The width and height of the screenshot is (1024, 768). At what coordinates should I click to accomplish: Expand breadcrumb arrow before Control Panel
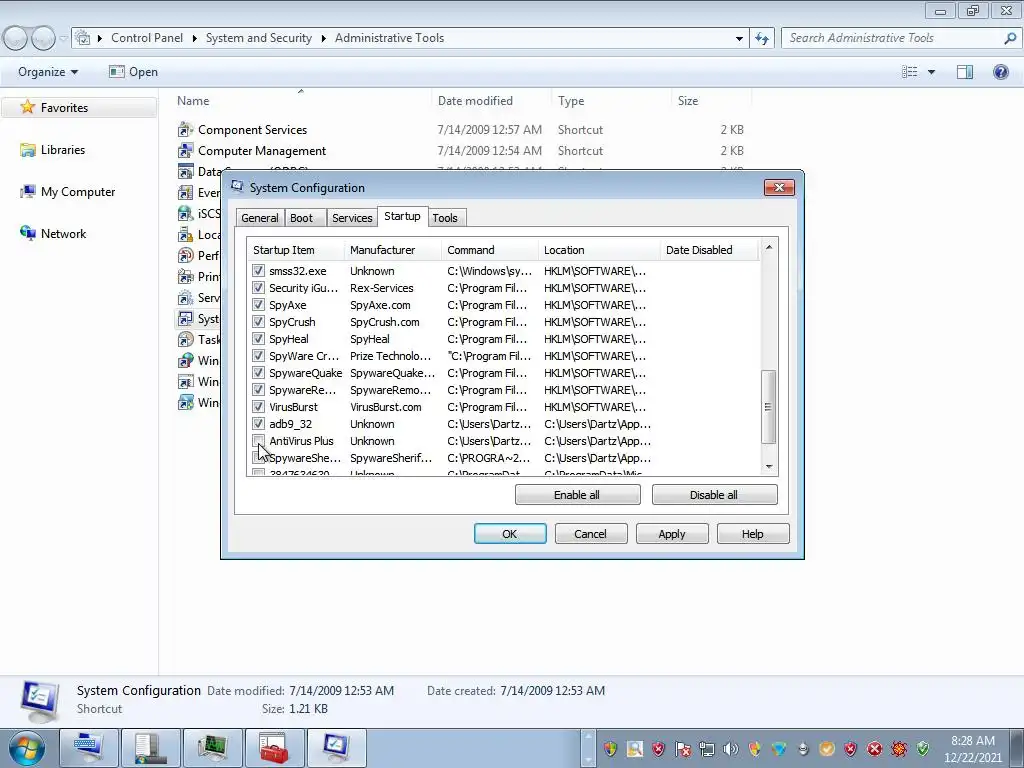click(x=100, y=38)
